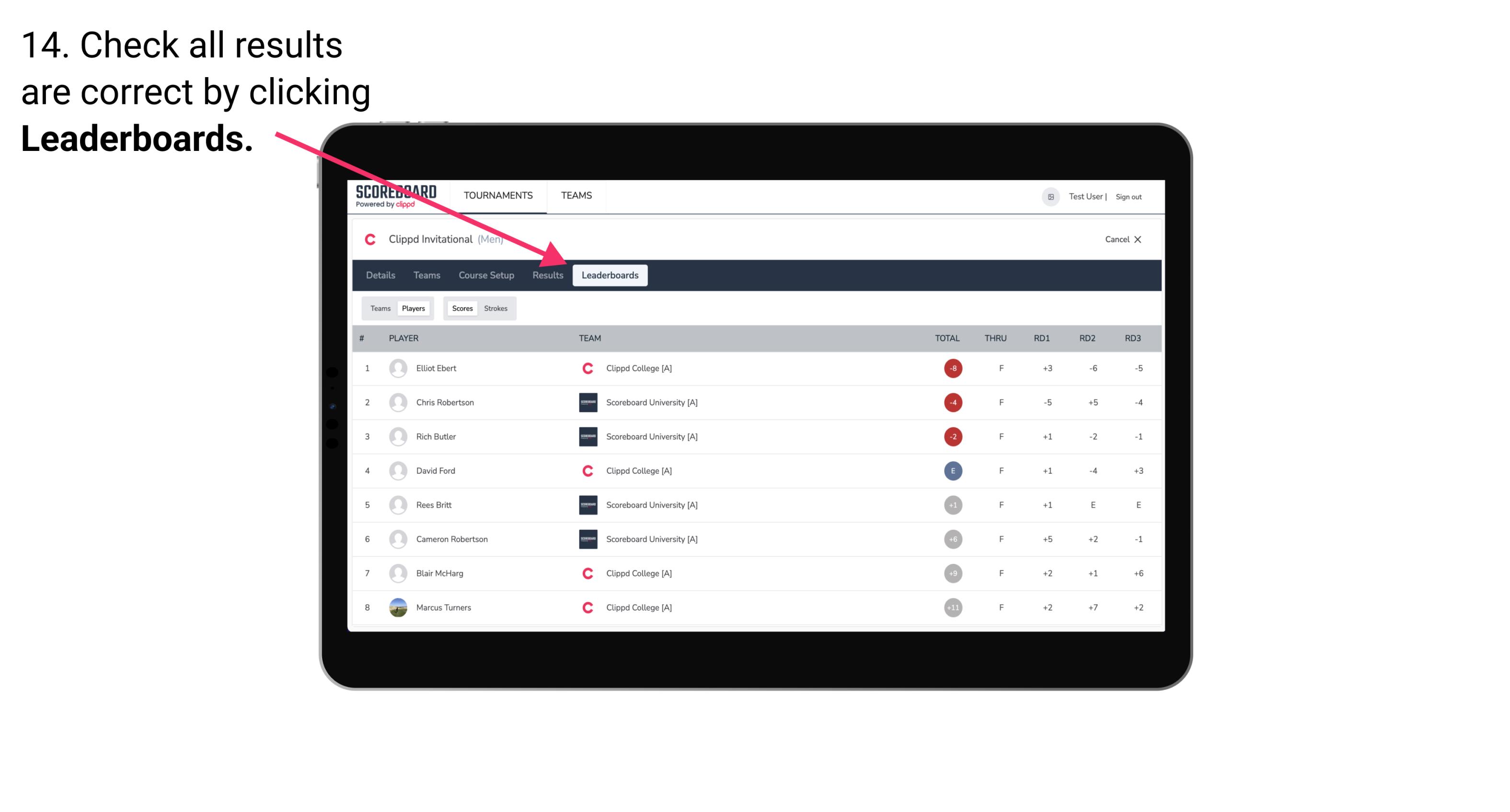The image size is (1510, 812).
Task: Select the Players filter tab
Action: (x=413, y=308)
